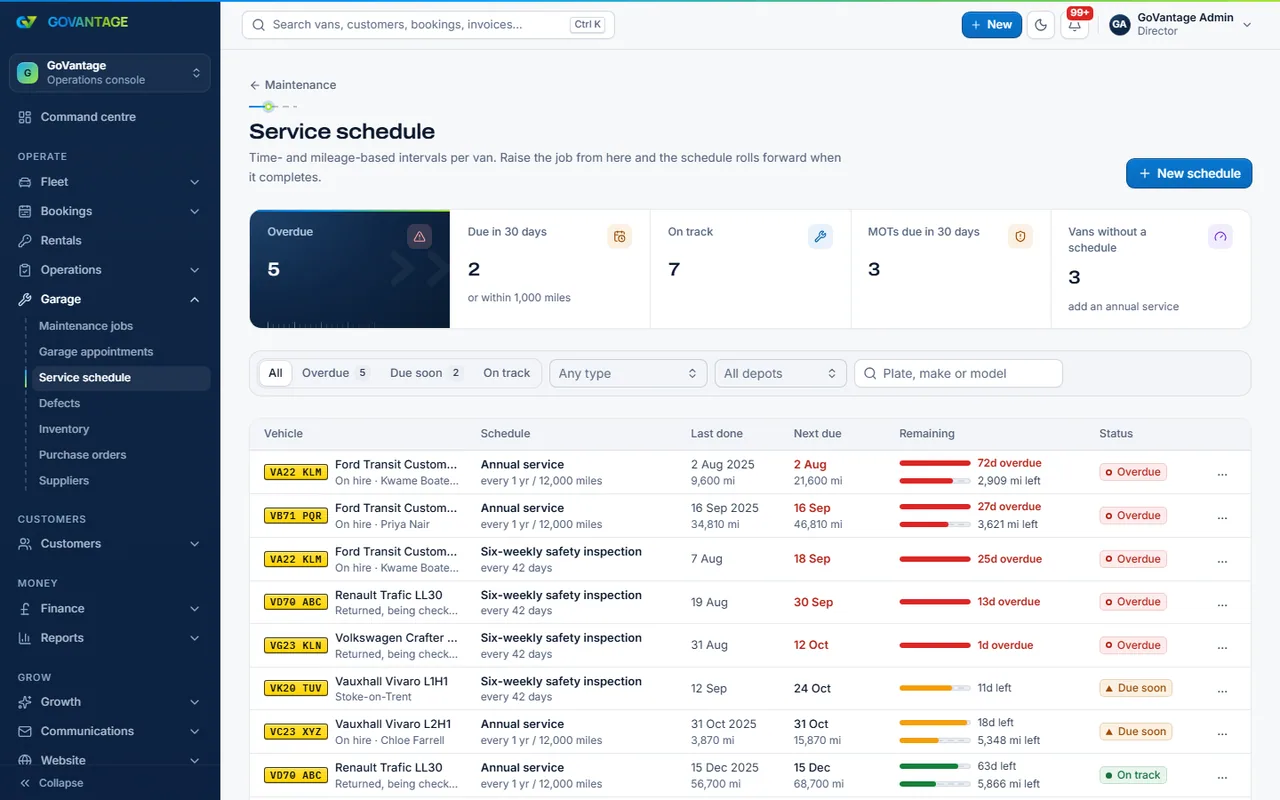Open Garage appointments in sidebar
Image resolution: width=1280 pixels, height=800 pixels.
pos(96,352)
